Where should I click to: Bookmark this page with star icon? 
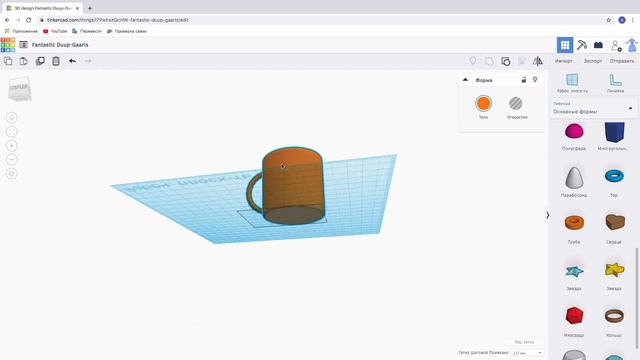tap(609, 20)
